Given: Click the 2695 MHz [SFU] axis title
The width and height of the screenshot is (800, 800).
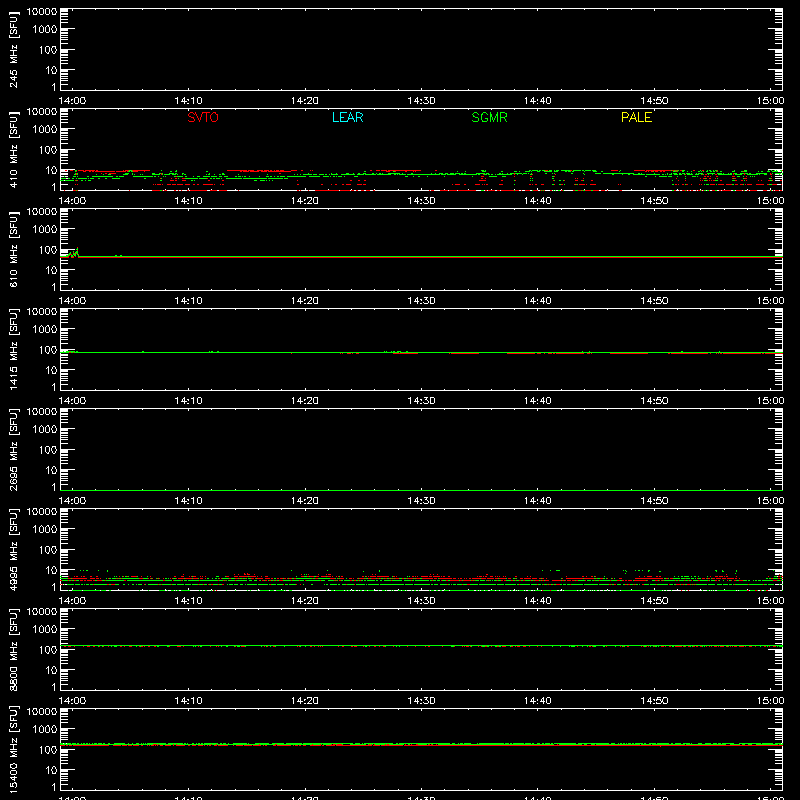Looking at the screenshot, I should click(13, 449).
